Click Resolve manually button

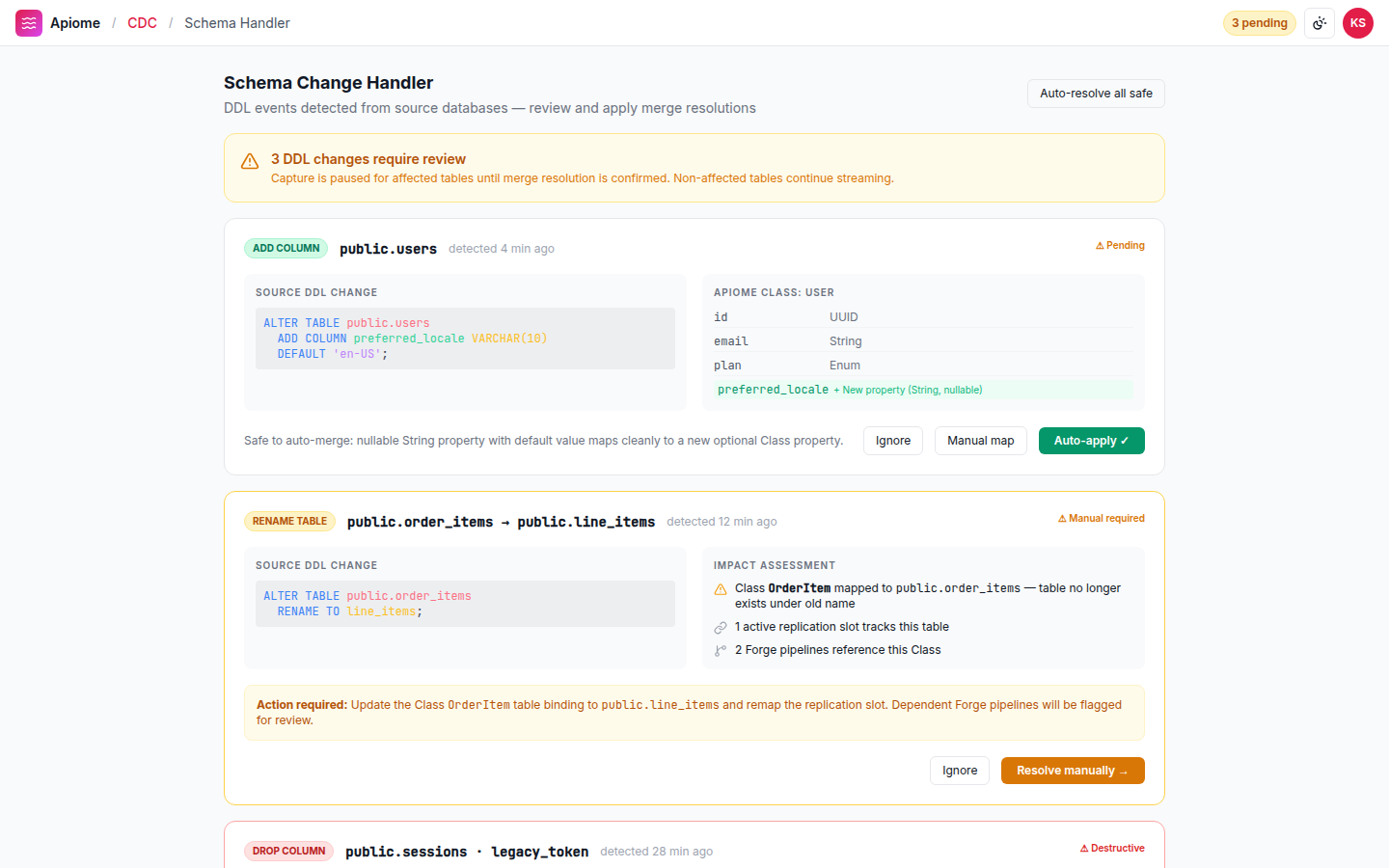[1073, 771]
